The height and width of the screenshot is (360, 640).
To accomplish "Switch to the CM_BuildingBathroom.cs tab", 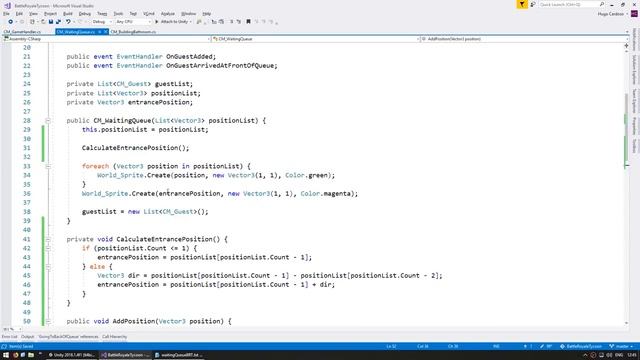I will tap(133, 31).
